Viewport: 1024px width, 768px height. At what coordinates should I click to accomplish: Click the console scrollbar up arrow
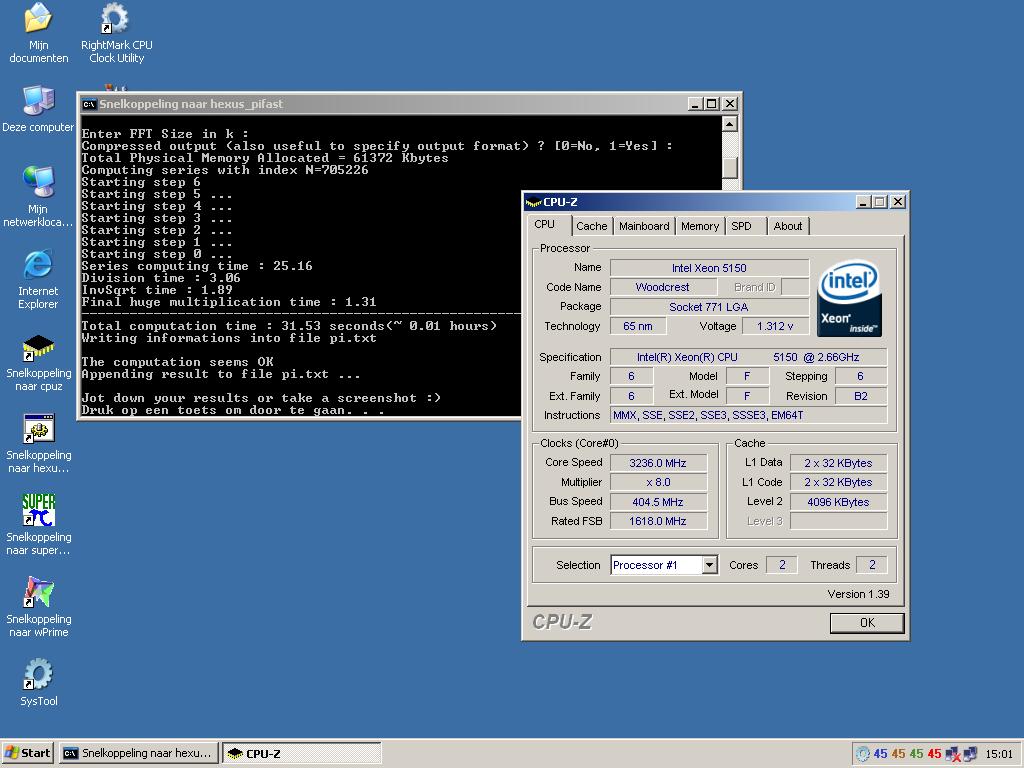pyautogui.click(x=729, y=123)
